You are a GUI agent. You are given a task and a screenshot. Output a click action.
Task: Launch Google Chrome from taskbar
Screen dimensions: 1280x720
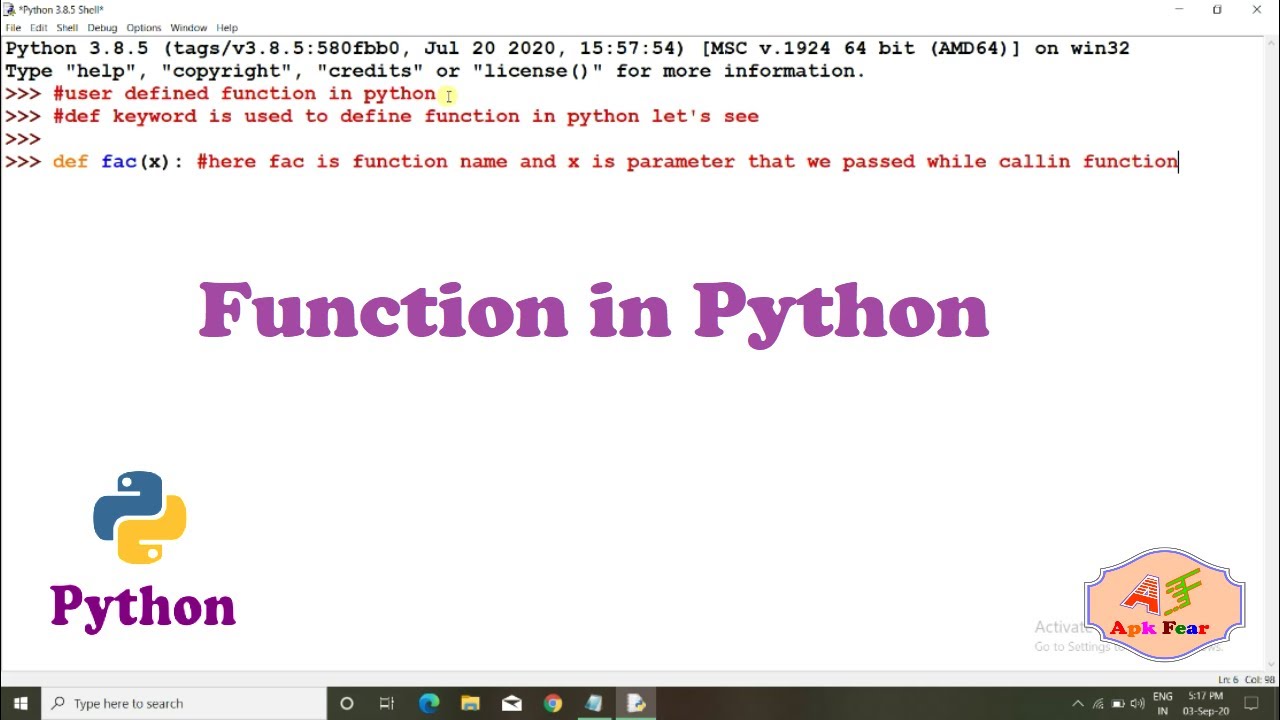coord(553,703)
